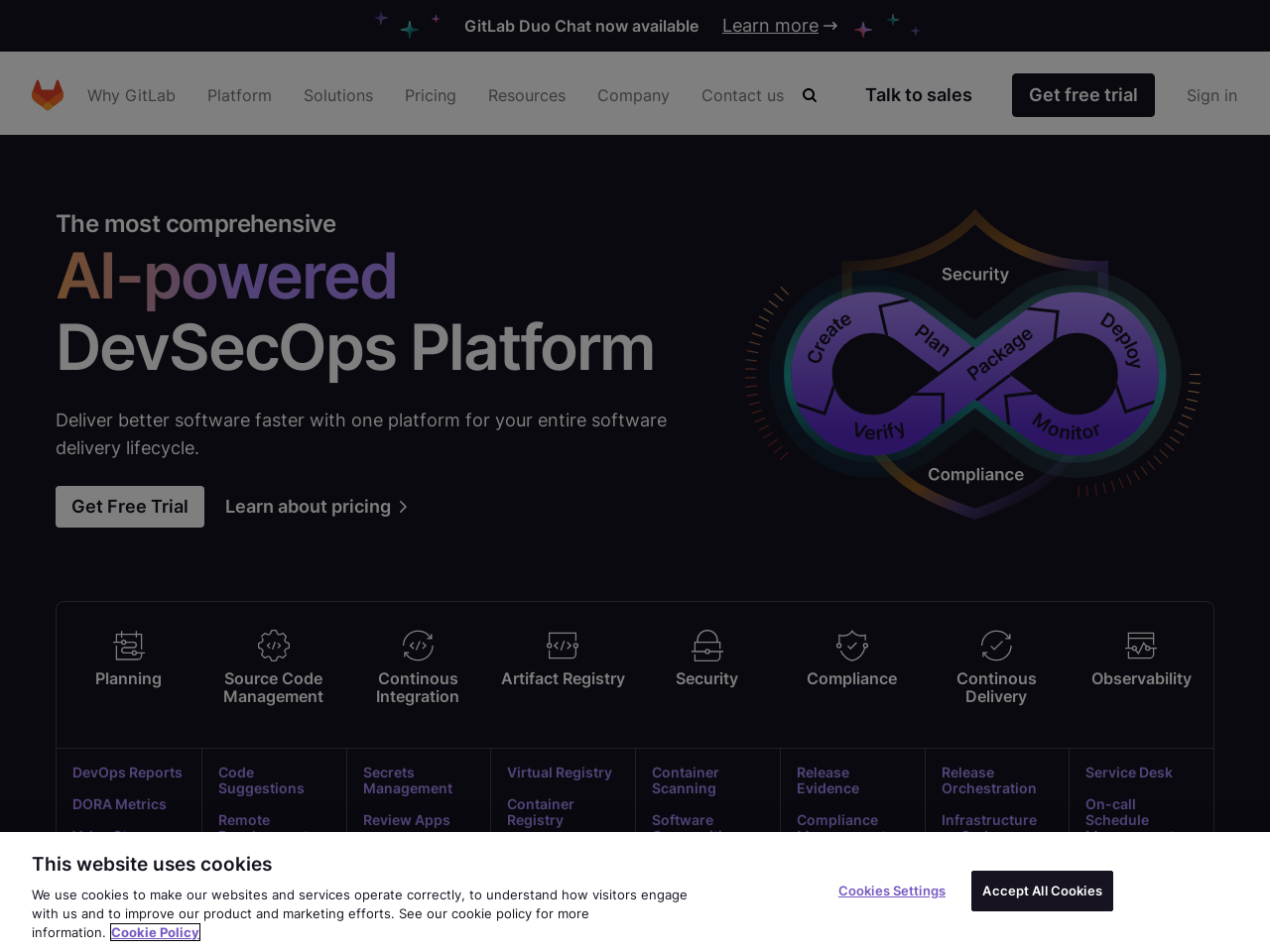Viewport: 1270px width, 952px height.
Task: Open Release Evidence link
Action: coord(827,780)
